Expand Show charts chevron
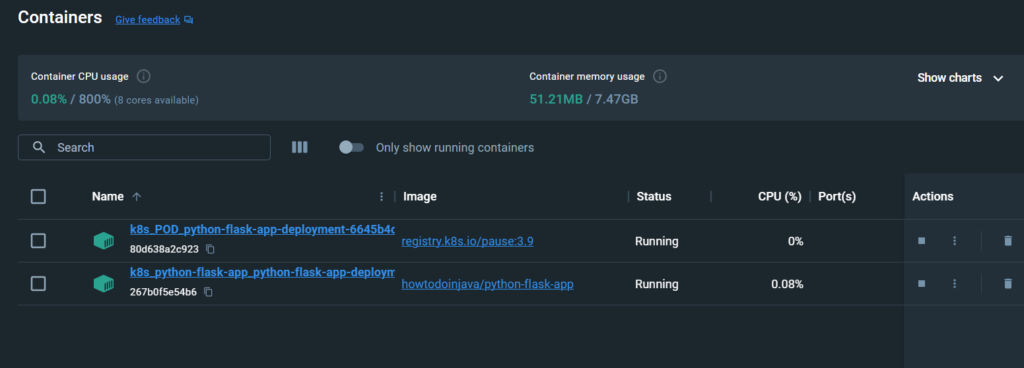Viewport: 1024px width, 368px height. (x=998, y=78)
